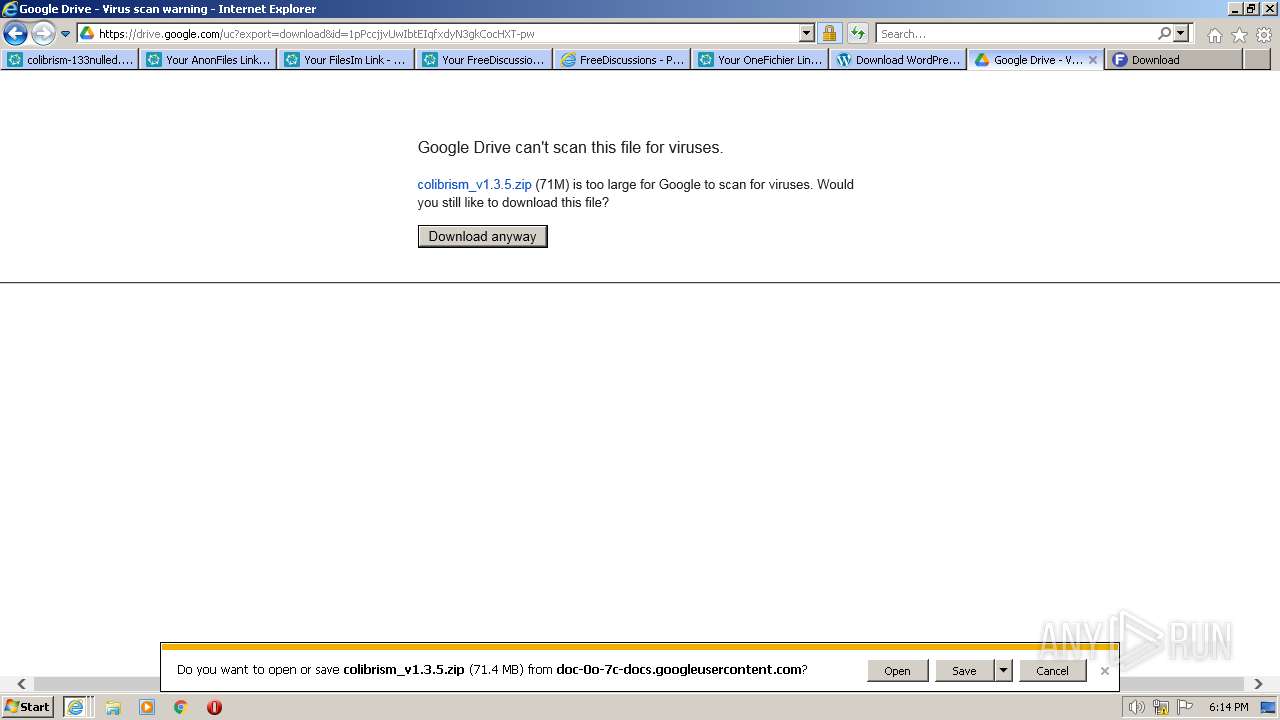Close the download notification bar

click(x=1104, y=670)
